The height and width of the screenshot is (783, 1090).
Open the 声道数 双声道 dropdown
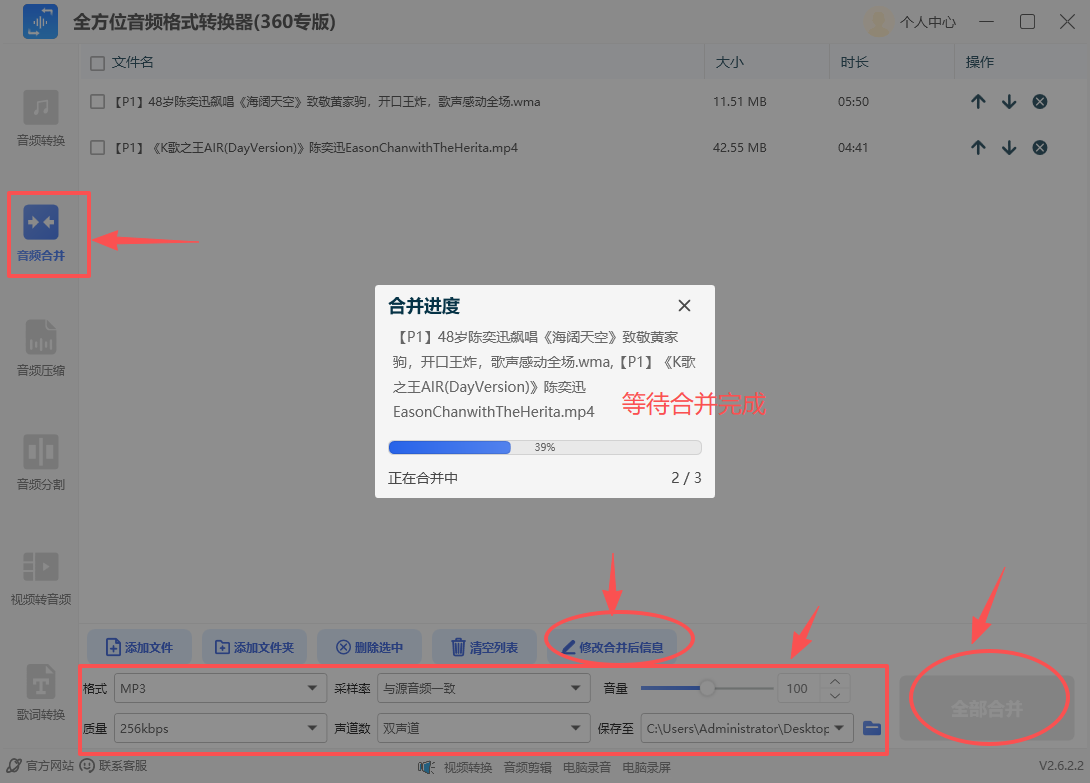tap(483, 728)
